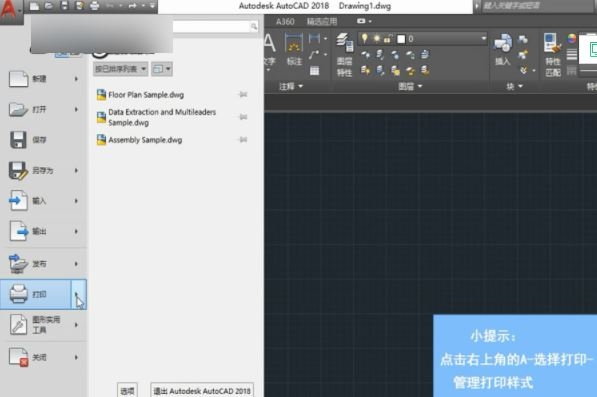Click arrow left of title bar search
This screenshot has width=597, height=397.
477,6
